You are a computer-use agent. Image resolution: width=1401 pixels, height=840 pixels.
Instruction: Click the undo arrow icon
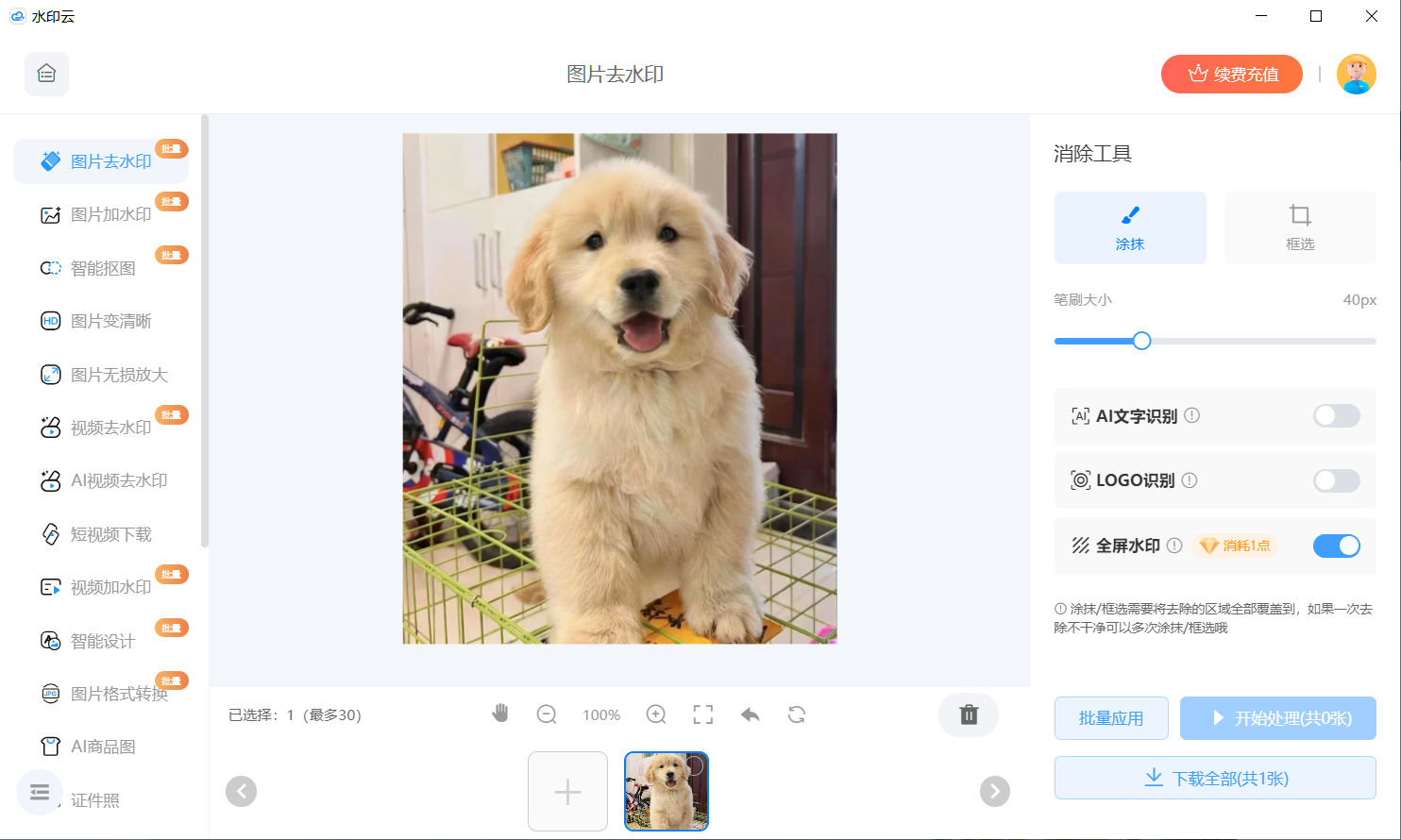pyautogui.click(x=751, y=714)
